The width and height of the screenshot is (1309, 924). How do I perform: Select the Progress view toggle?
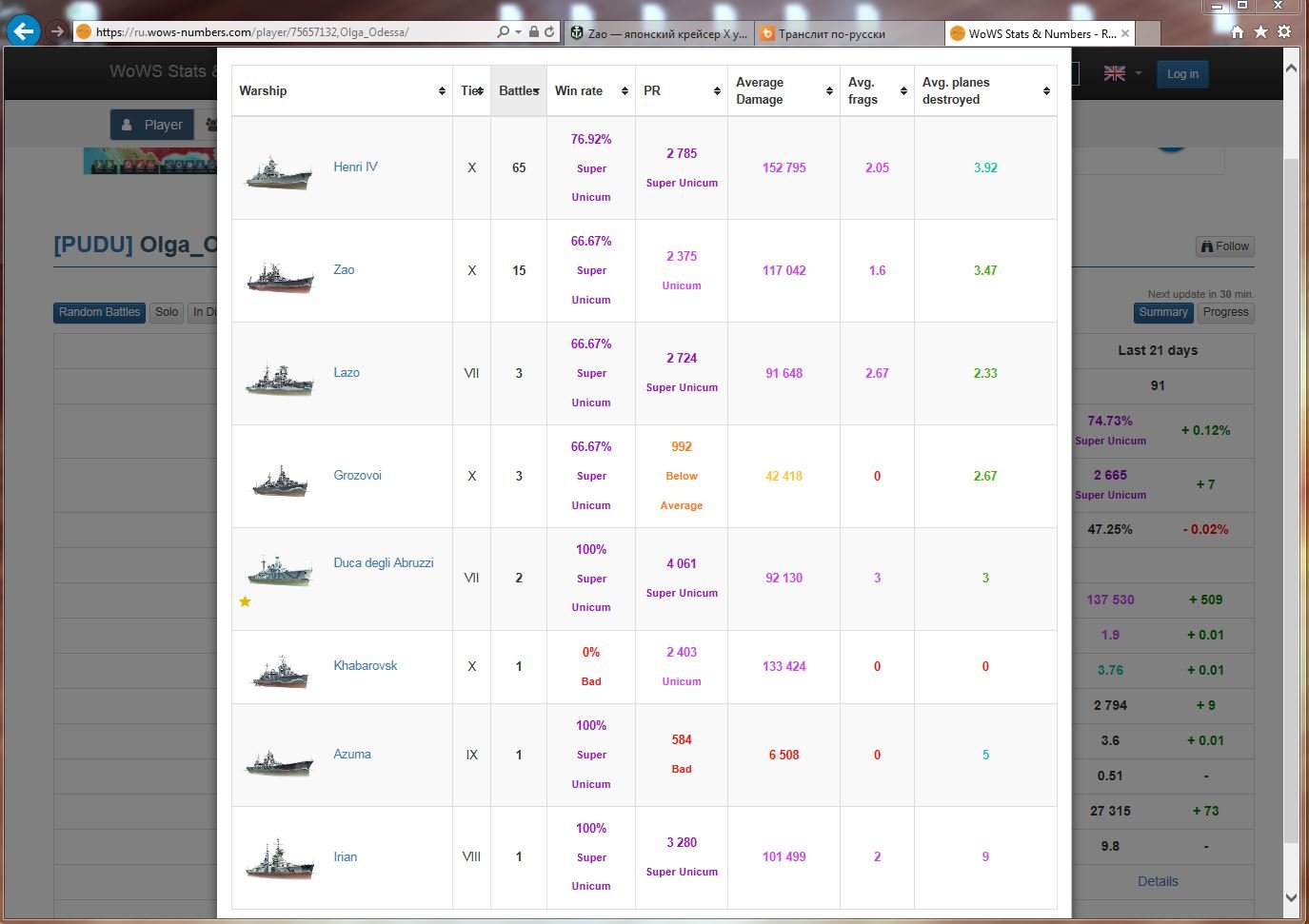(x=1225, y=312)
